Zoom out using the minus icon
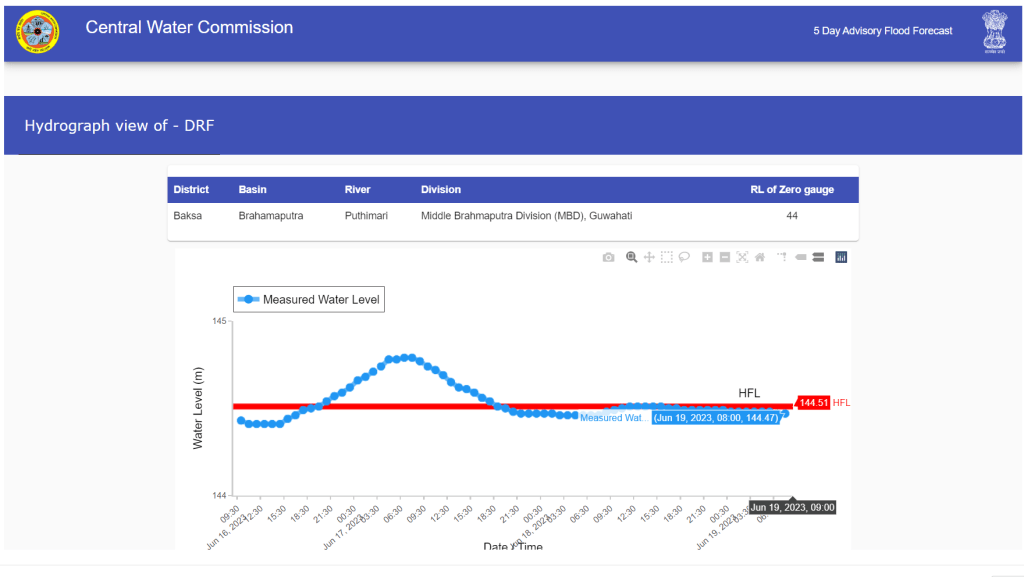 pyautogui.click(x=724, y=257)
